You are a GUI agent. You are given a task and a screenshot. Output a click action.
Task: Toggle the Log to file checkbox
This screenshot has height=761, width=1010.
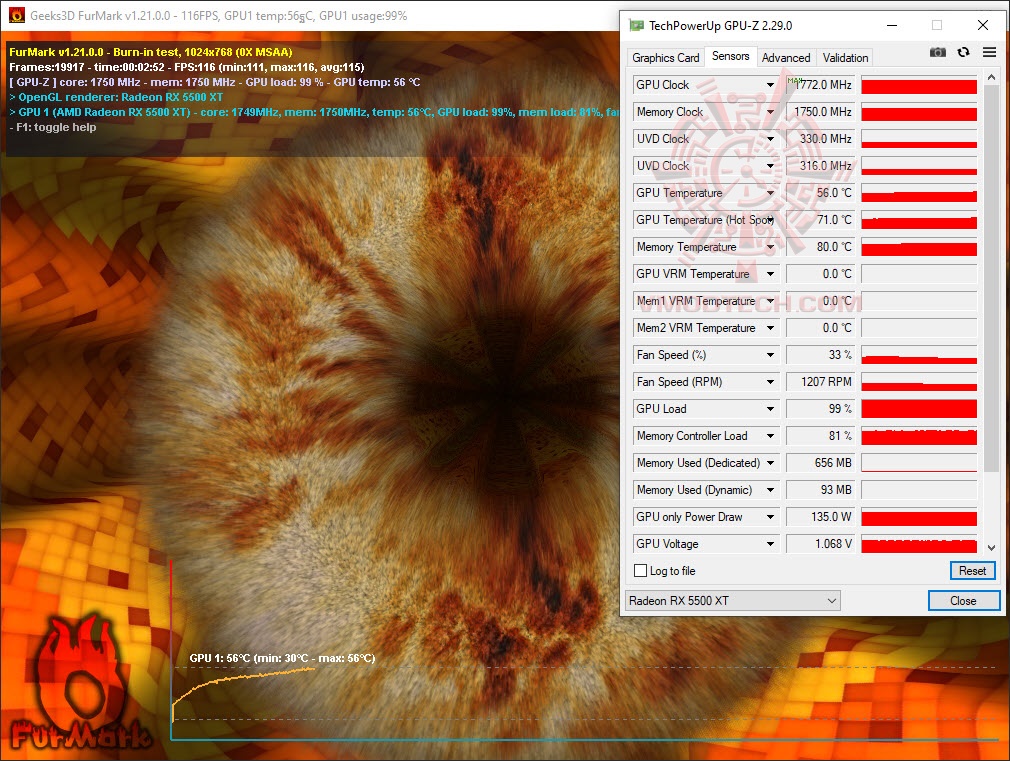click(640, 570)
